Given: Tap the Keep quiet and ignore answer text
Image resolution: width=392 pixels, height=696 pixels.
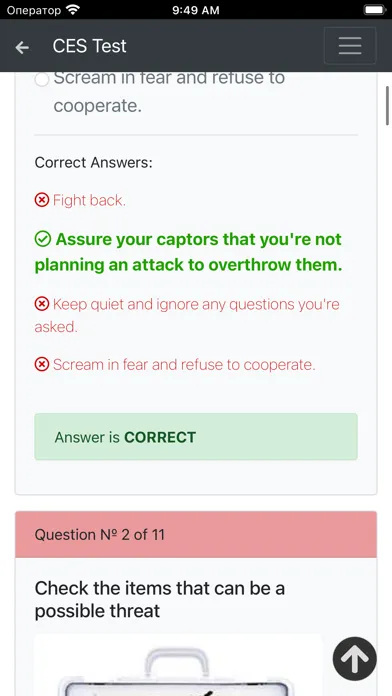Looking at the screenshot, I should coord(187,315).
